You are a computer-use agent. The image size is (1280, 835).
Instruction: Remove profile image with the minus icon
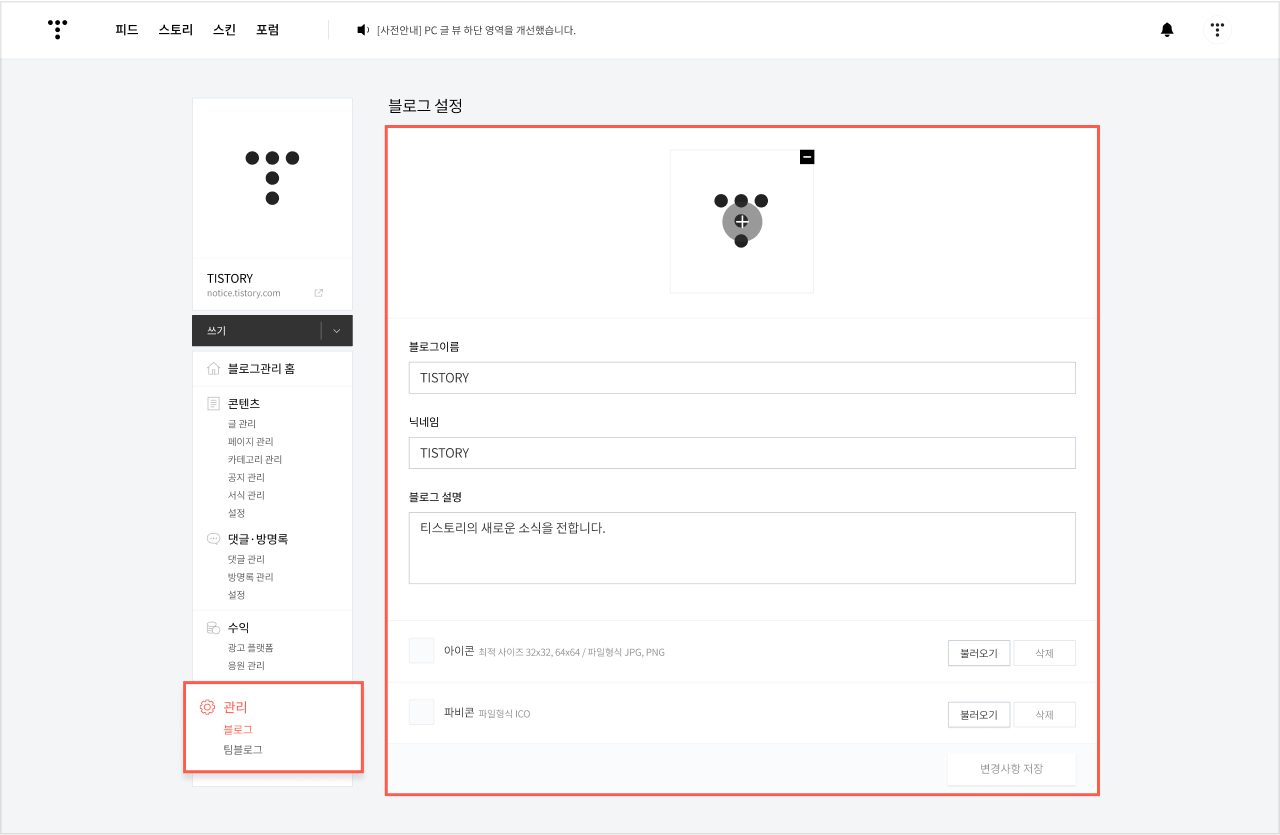(807, 157)
